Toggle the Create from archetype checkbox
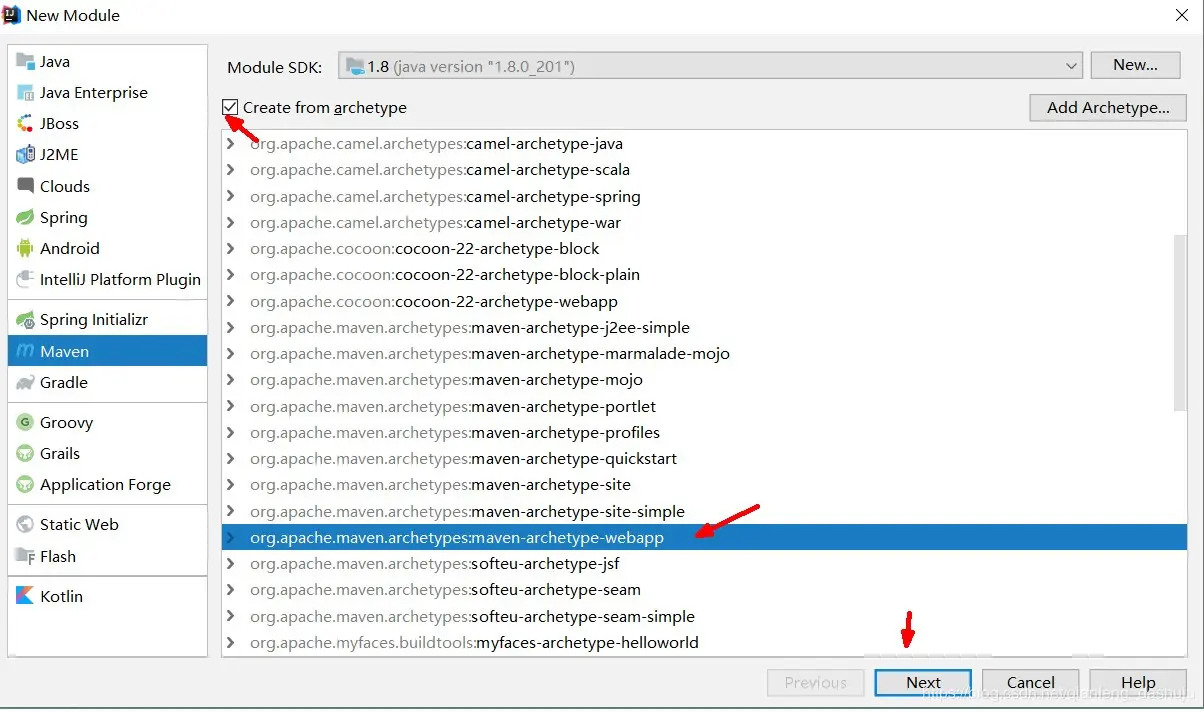 [231, 107]
